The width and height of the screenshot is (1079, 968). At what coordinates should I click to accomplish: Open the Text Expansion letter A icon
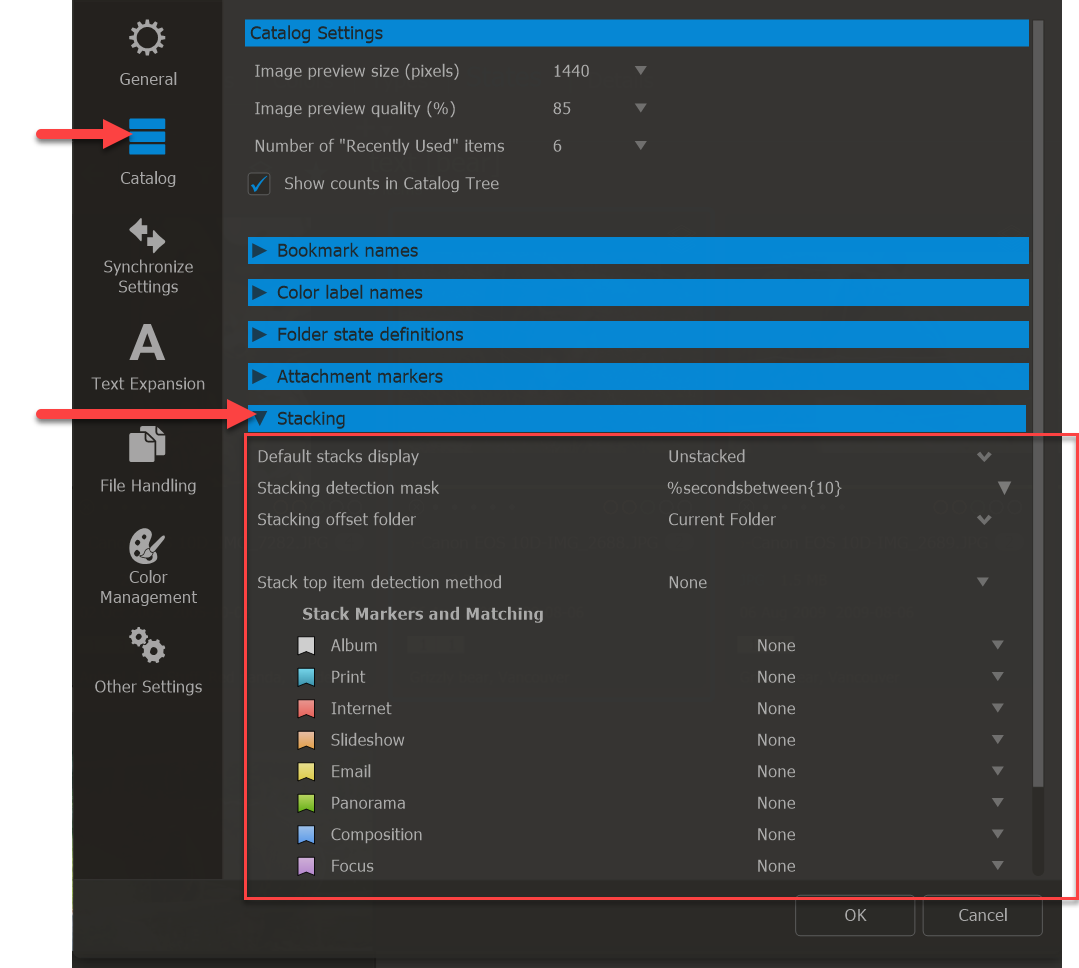point(147,343)
